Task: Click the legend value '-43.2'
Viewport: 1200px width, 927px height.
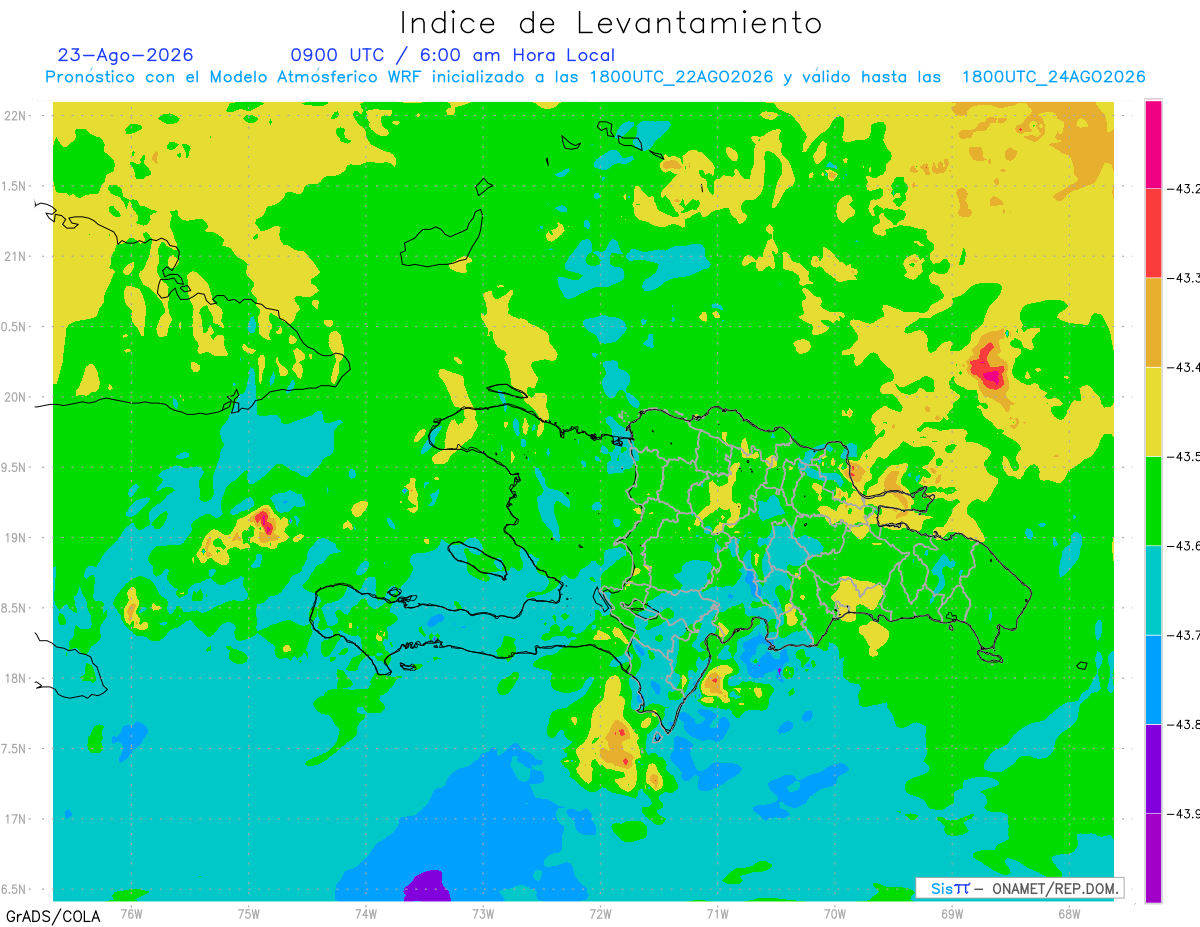Action: 1184,188
